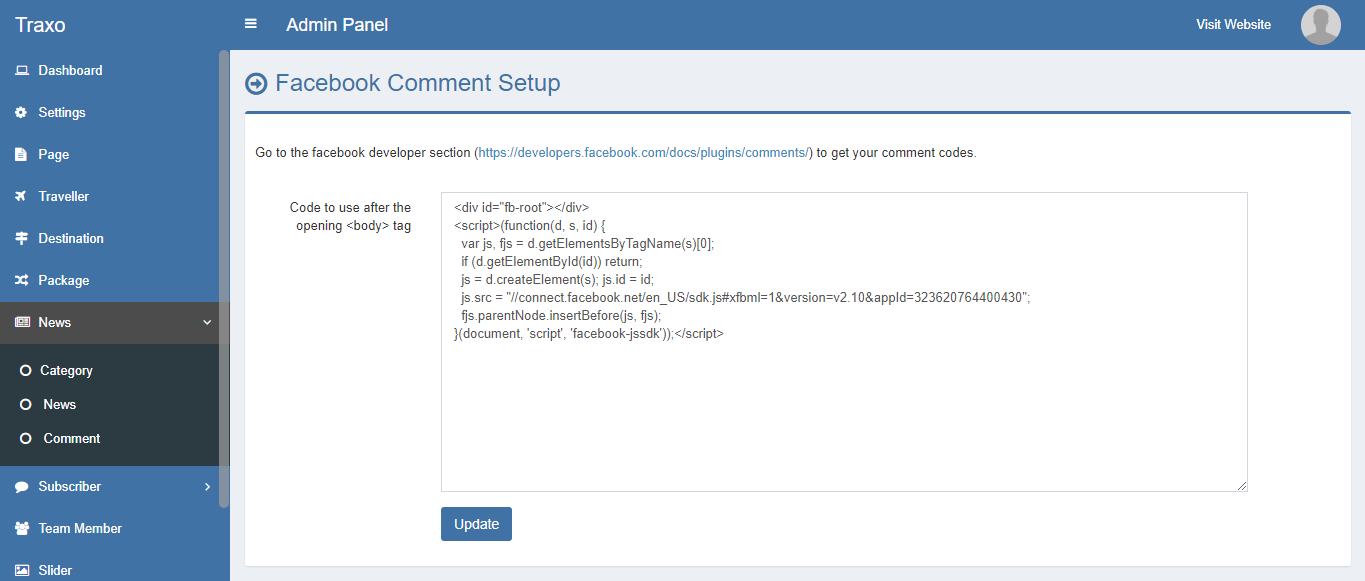
Task: Click inside the Facebook code textarea
Action: 843,410
